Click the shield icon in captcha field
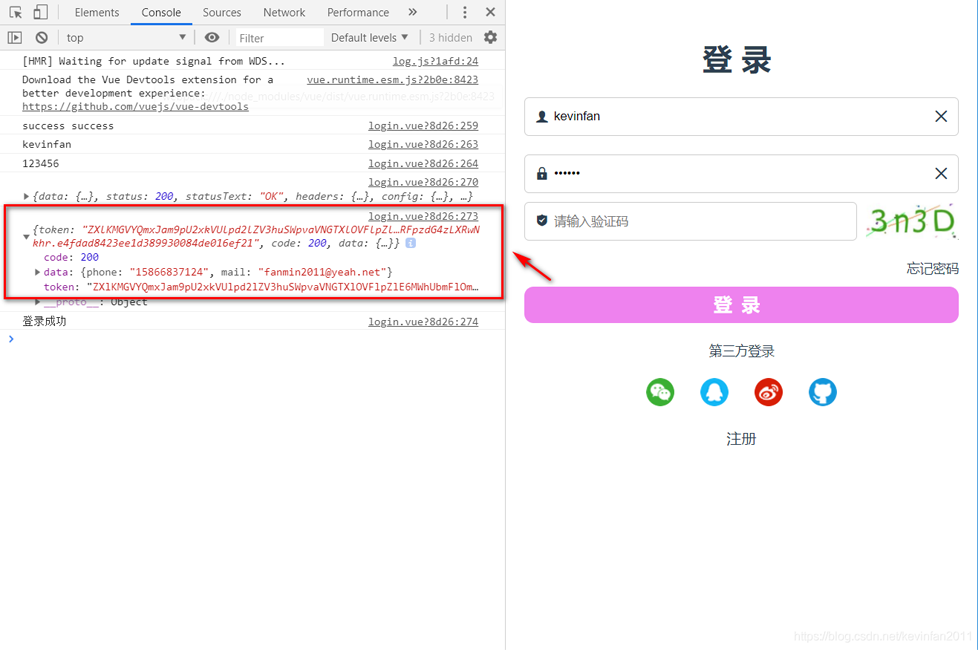This screenshot has height=650, width=978. click(542, 220)
